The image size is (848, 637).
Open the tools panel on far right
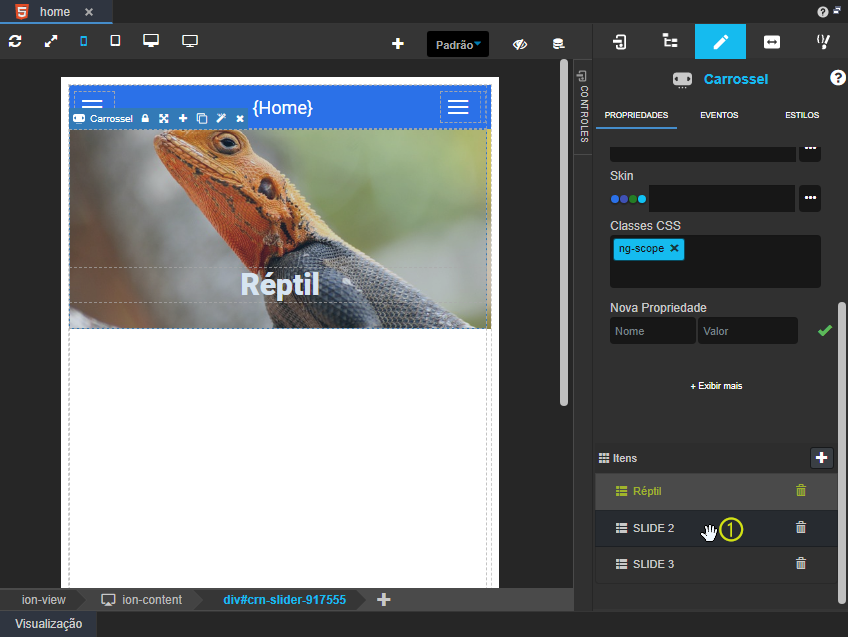pyautogui.click(x=823, y=42)
